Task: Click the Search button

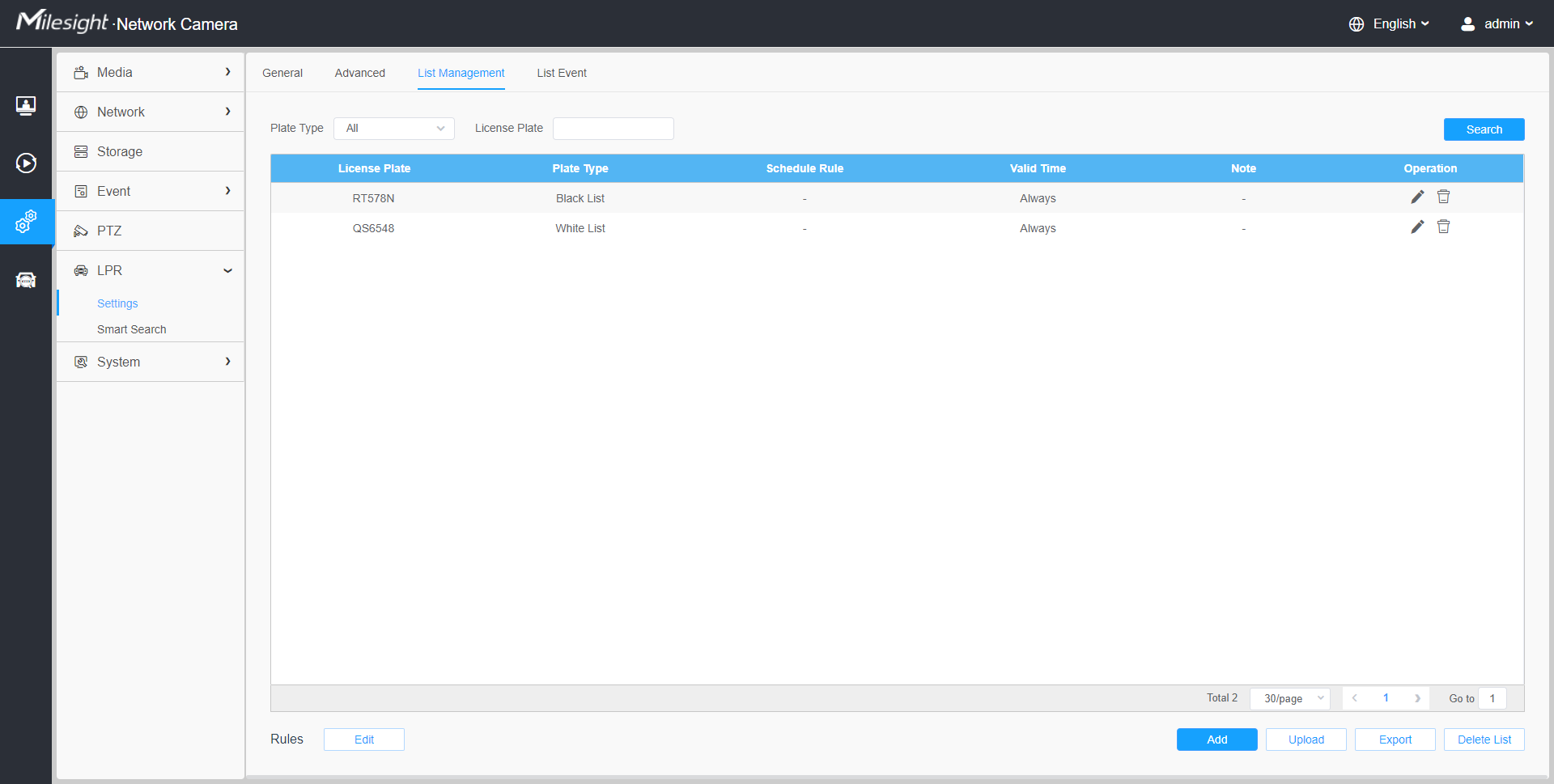Action: [x=1484, y=129]
